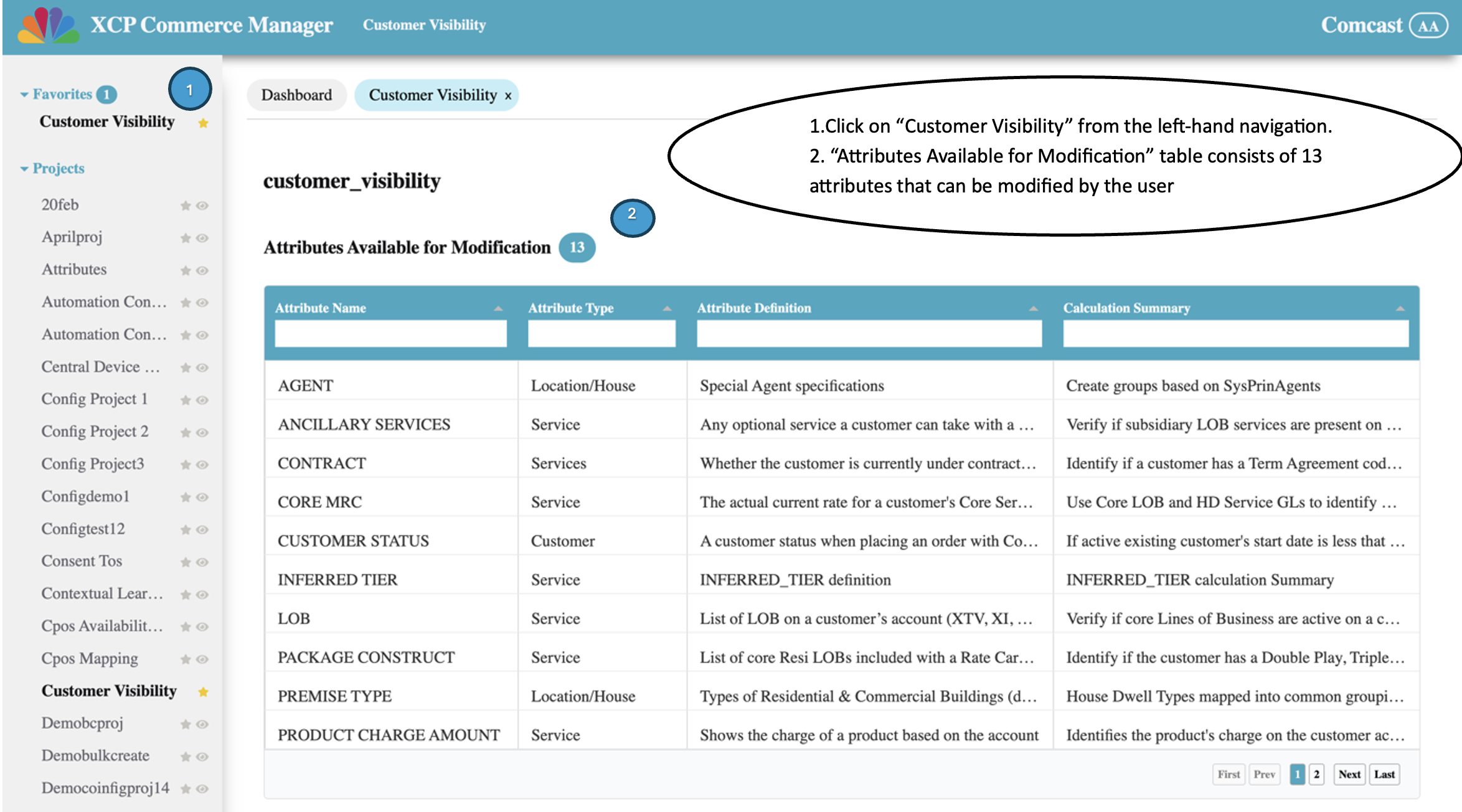
Task: Star the Config Project 2 entry
Action: click(x=185, y=432)
